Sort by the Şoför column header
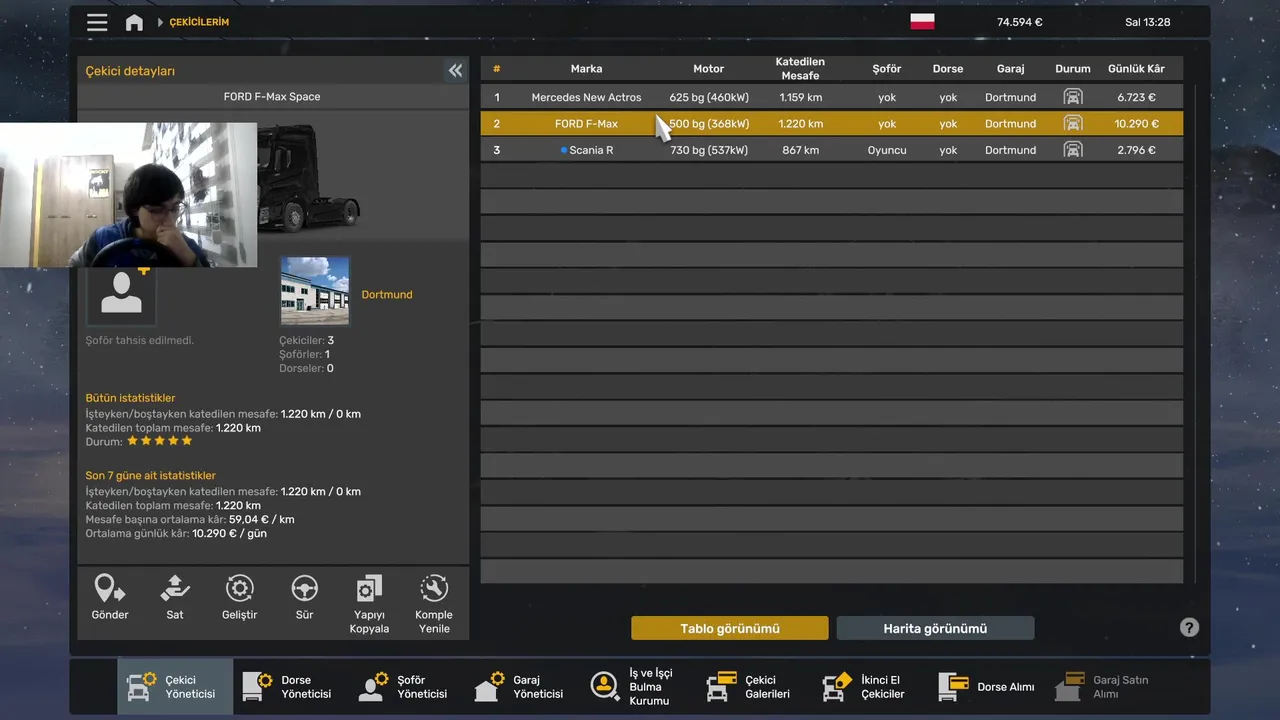Image resolution: width=1280 pixels, height=720 pixels. pos(887,69)
